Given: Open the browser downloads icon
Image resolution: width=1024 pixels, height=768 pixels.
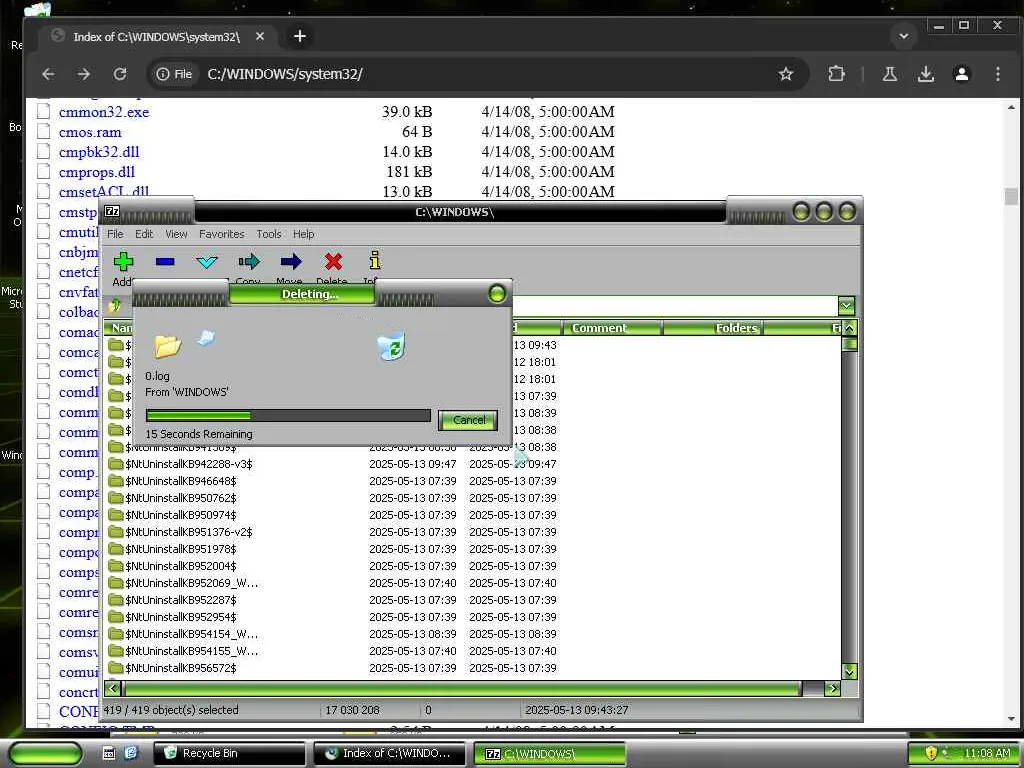Looking at the screenshot, I should (x=925, y=74).
